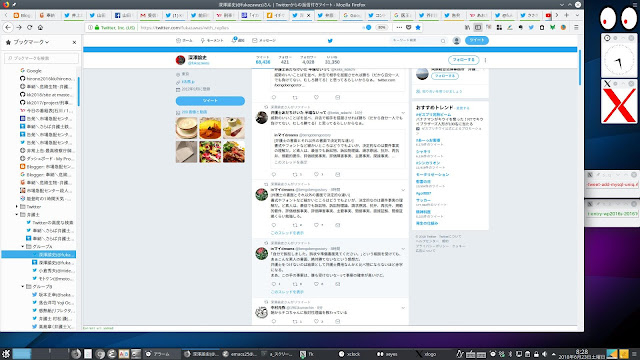
Task: Open Twitter notifications bell
Action: point(238,40)
